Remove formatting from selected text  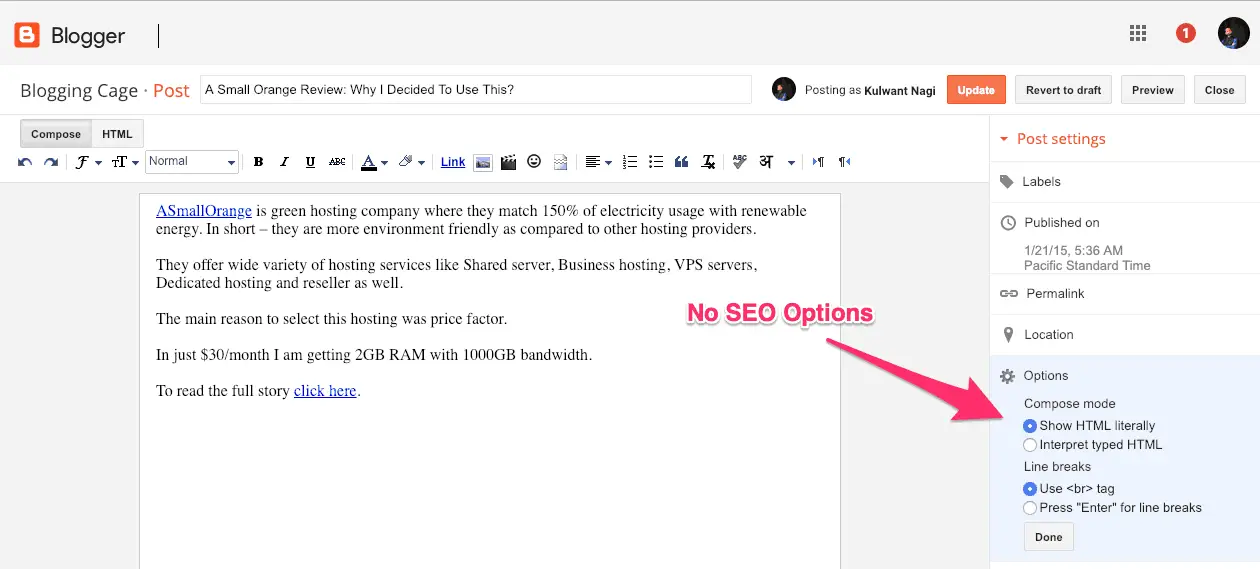(x=708, y=162)
